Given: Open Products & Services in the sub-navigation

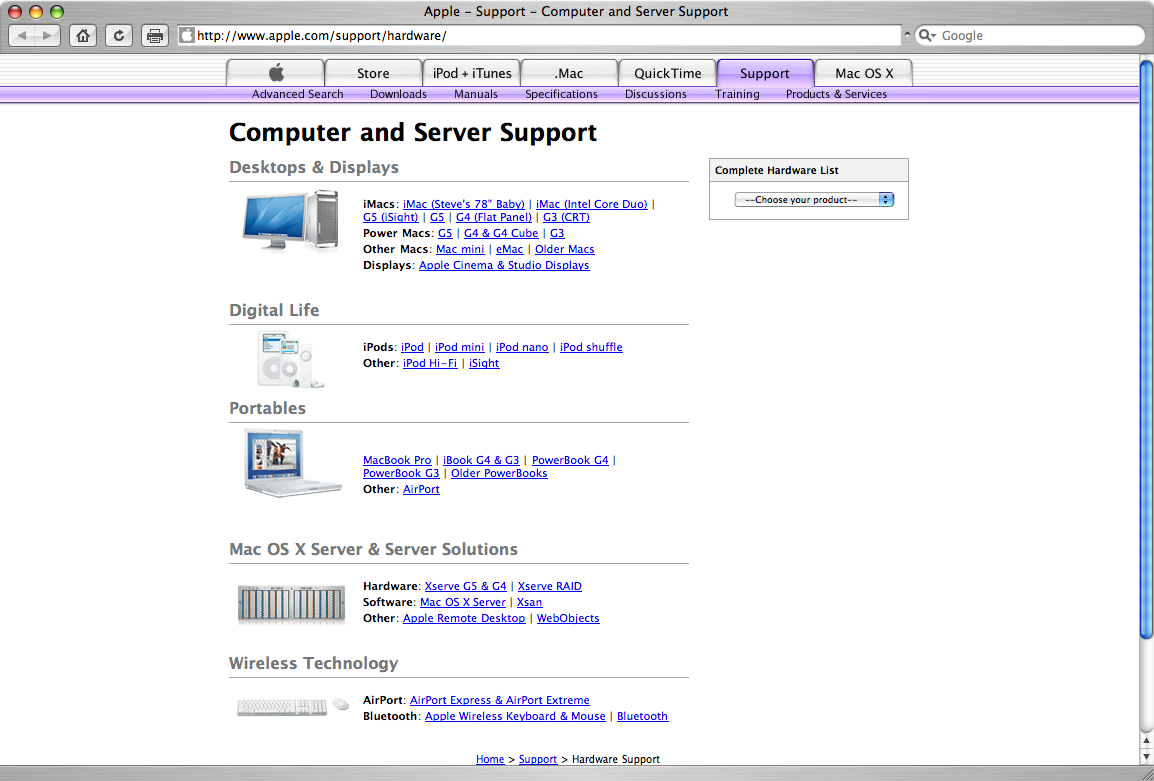Looking at the screenshot, I should point(836,94).
